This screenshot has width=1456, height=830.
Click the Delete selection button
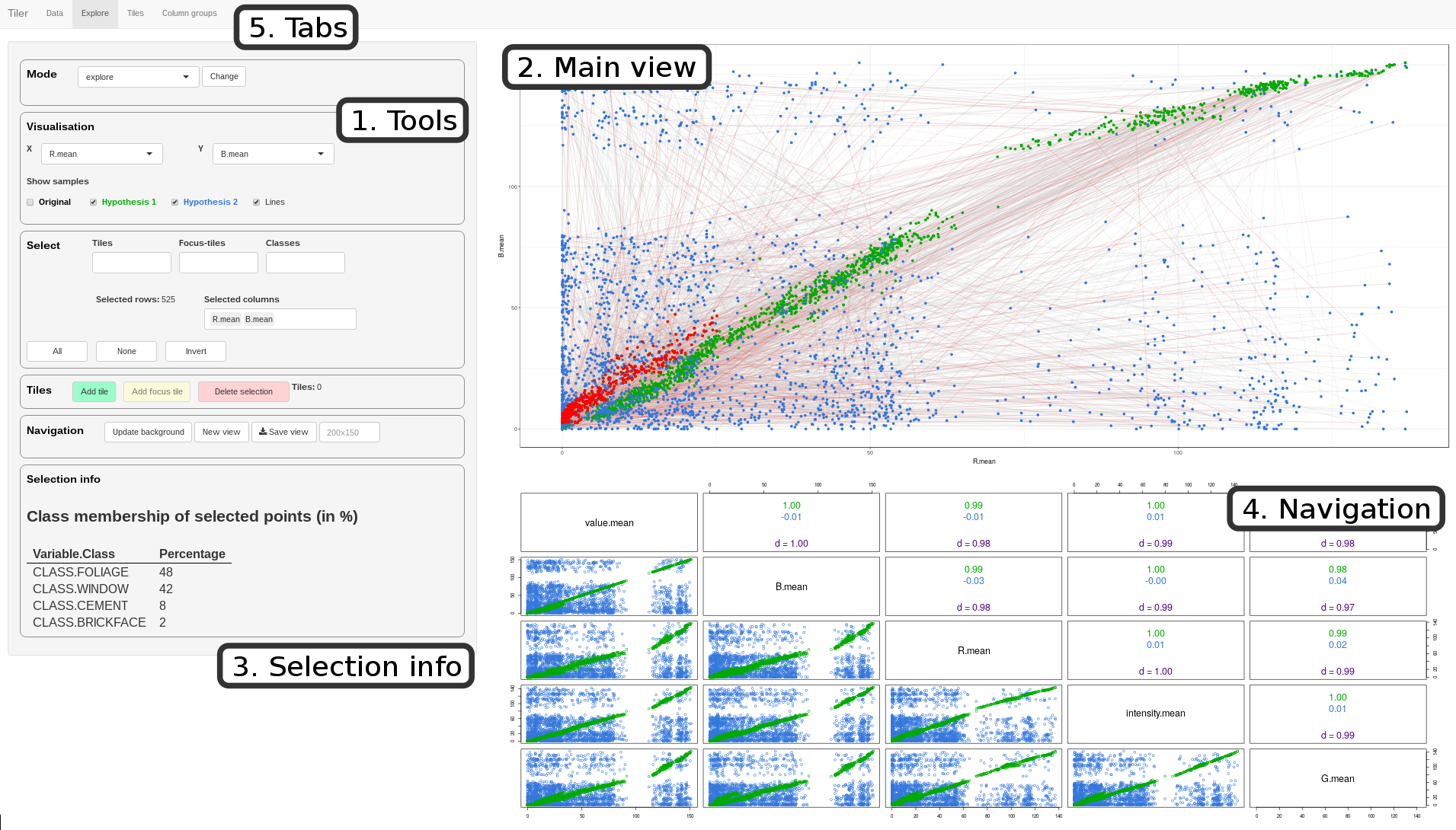click(x=243, y=391)
